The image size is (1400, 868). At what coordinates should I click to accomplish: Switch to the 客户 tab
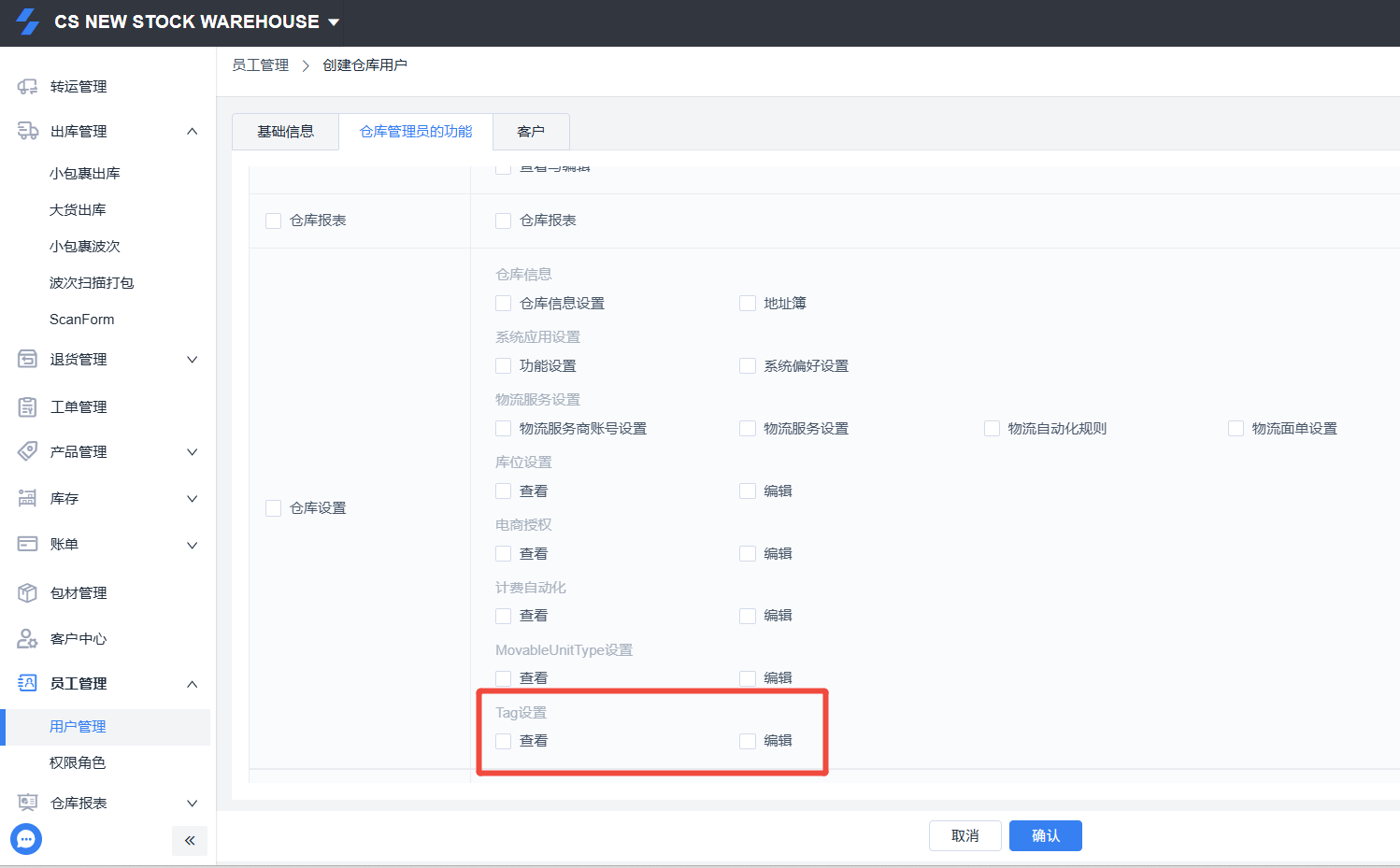tap(531, 132)
